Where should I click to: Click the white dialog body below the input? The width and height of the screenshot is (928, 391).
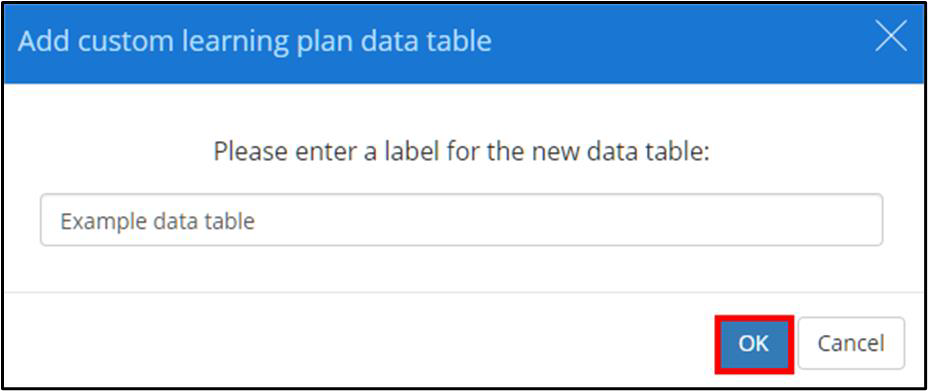click(461, 268)
